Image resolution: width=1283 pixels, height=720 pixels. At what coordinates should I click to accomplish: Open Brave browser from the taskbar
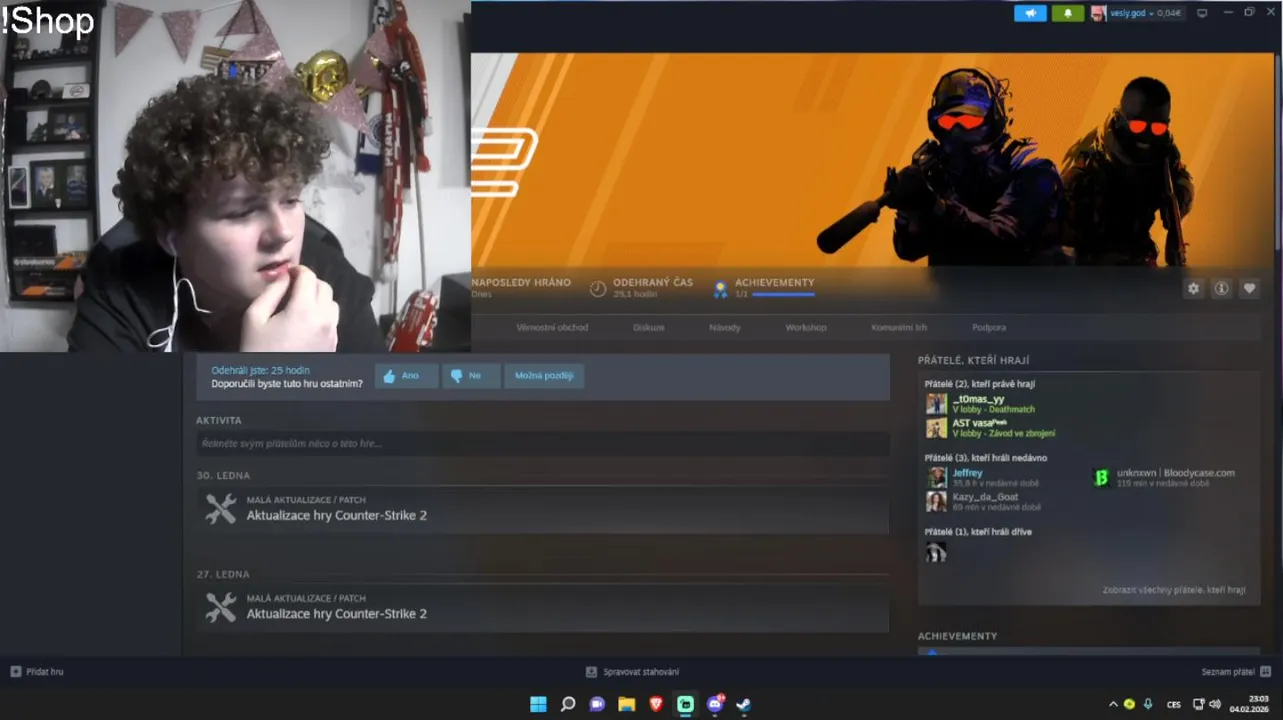(x=656, y=704)
